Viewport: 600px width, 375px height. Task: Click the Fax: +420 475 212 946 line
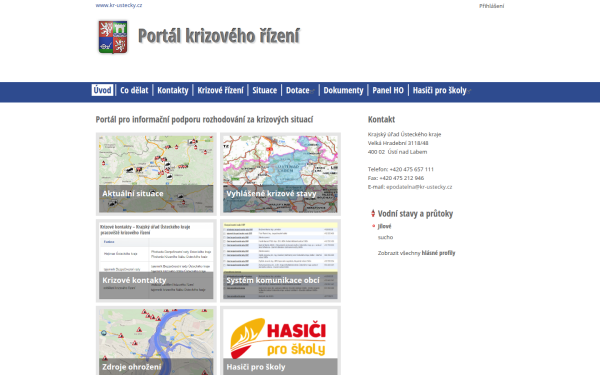point(396,178)
